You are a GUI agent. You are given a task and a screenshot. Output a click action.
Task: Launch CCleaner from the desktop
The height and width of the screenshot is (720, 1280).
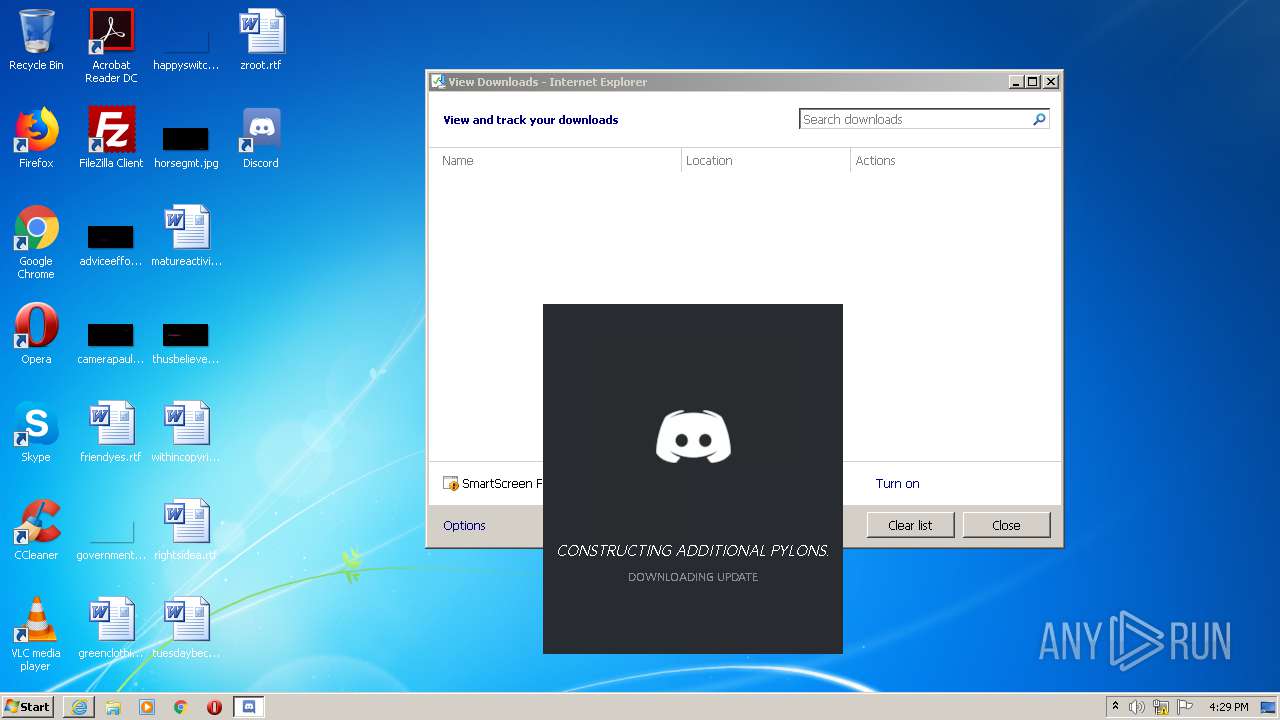click(36, 530)
